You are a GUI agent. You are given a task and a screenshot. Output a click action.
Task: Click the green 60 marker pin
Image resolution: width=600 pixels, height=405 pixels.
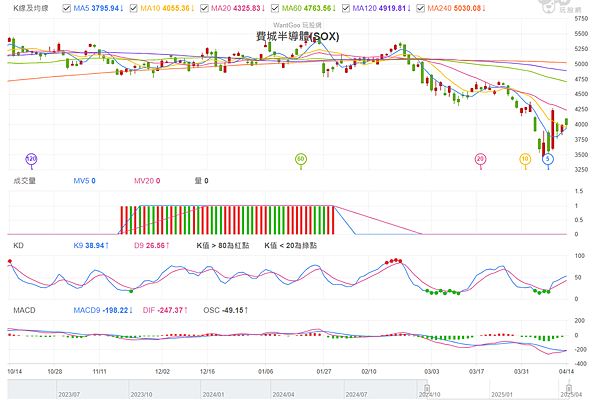pos(301,160)
